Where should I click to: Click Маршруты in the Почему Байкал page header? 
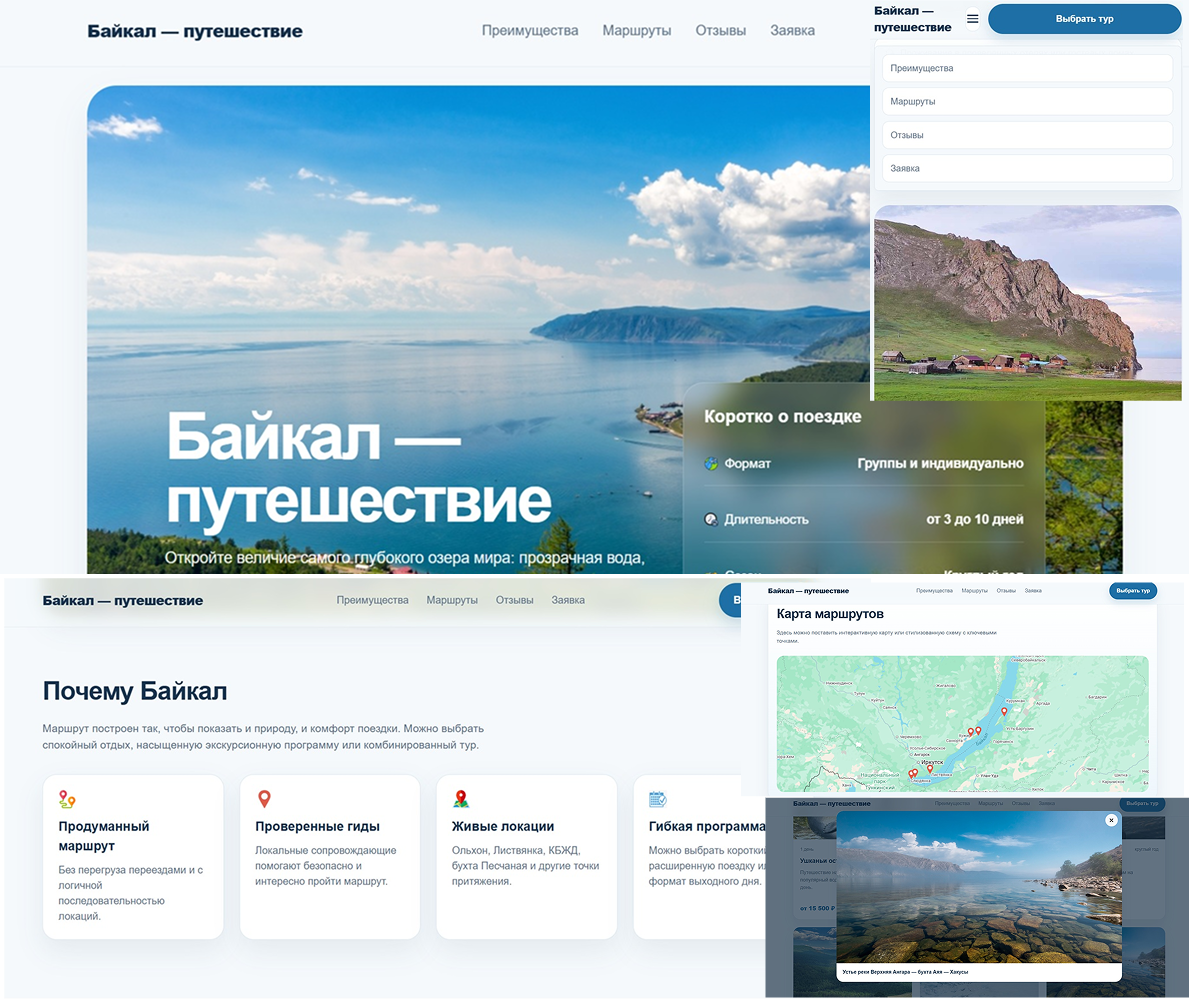[452, 600]
